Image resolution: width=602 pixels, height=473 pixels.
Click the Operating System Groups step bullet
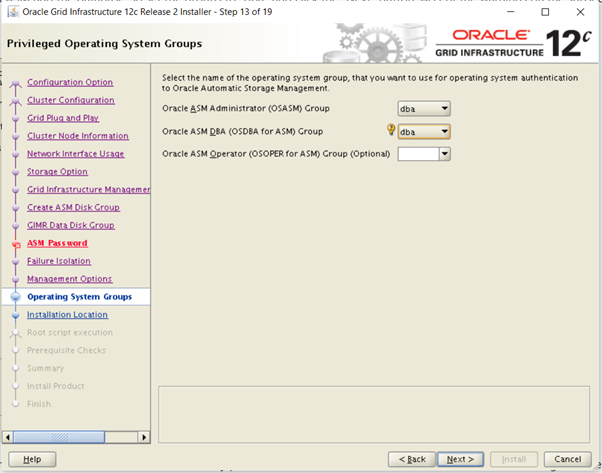point(15,297)
